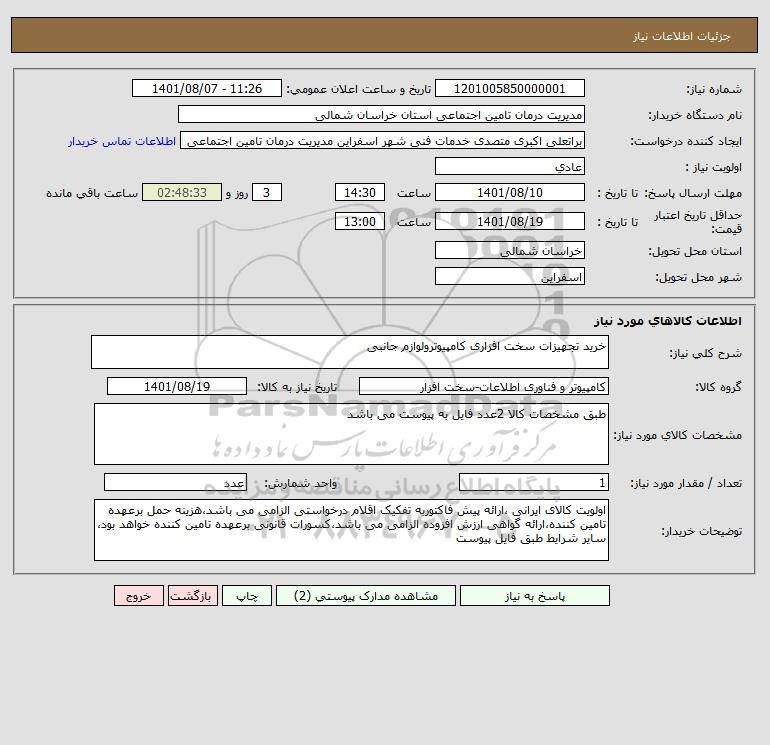This screenshot has height=745, width=770.
Task: Click the section title اطلاعات کالاهای مورد نیاز
Action: tap(668, 321)
